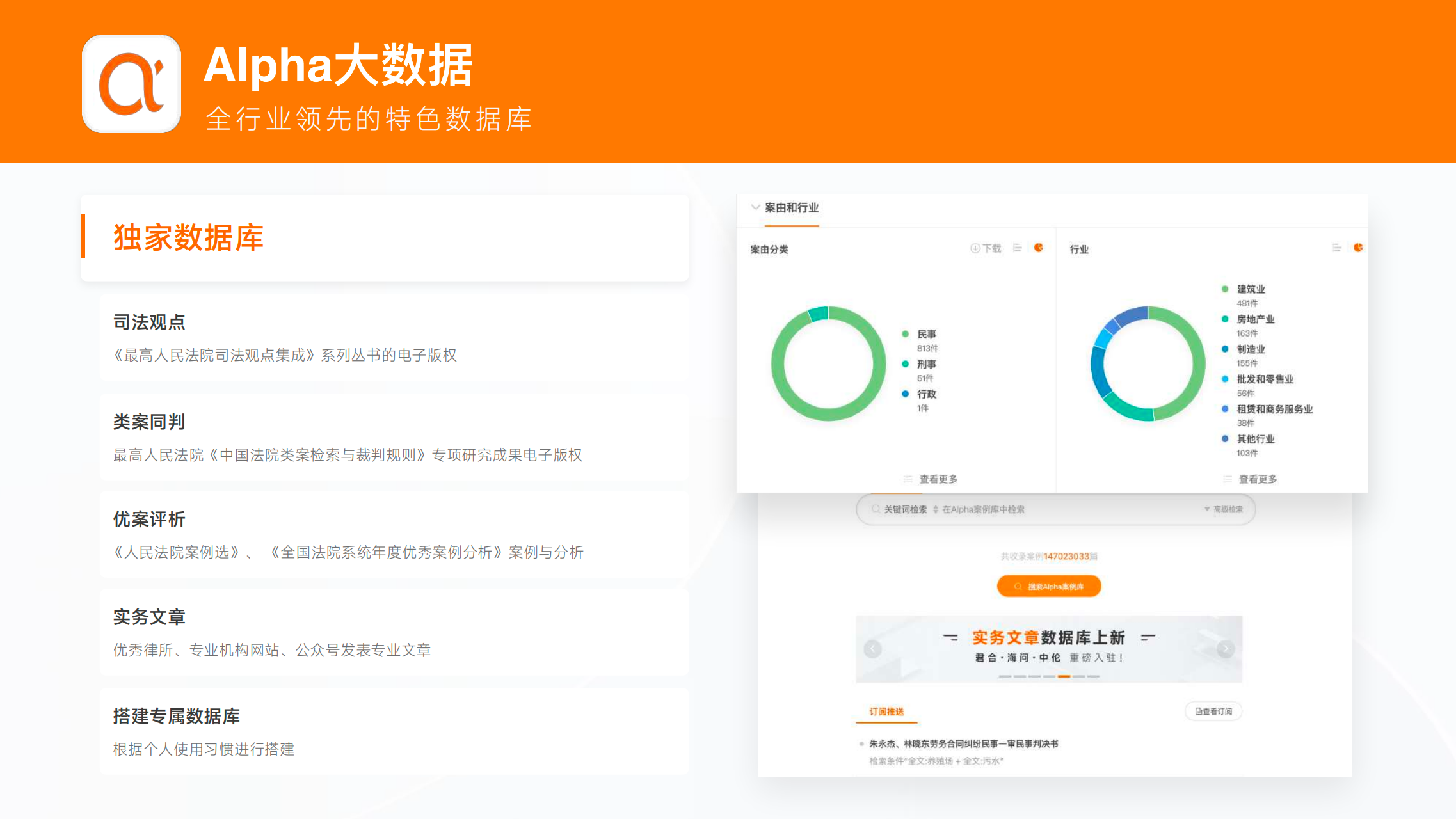Screen dimensions: 1456x819
Task: Click the Alpha大数据 slide title
Action: [339, 65]
